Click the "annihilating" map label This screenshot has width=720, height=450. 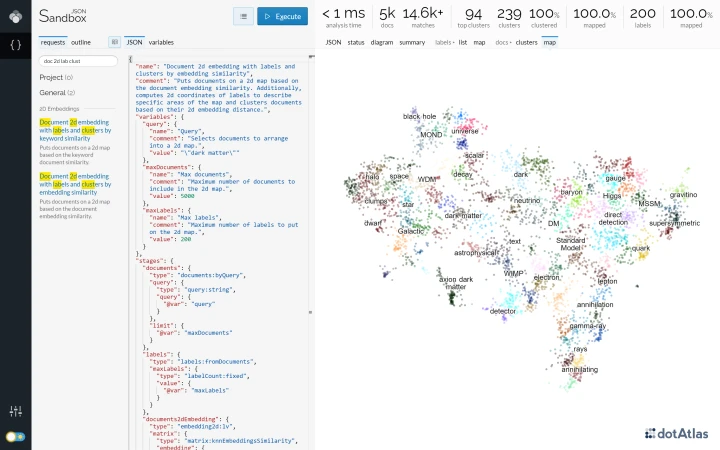click(579, 370)
